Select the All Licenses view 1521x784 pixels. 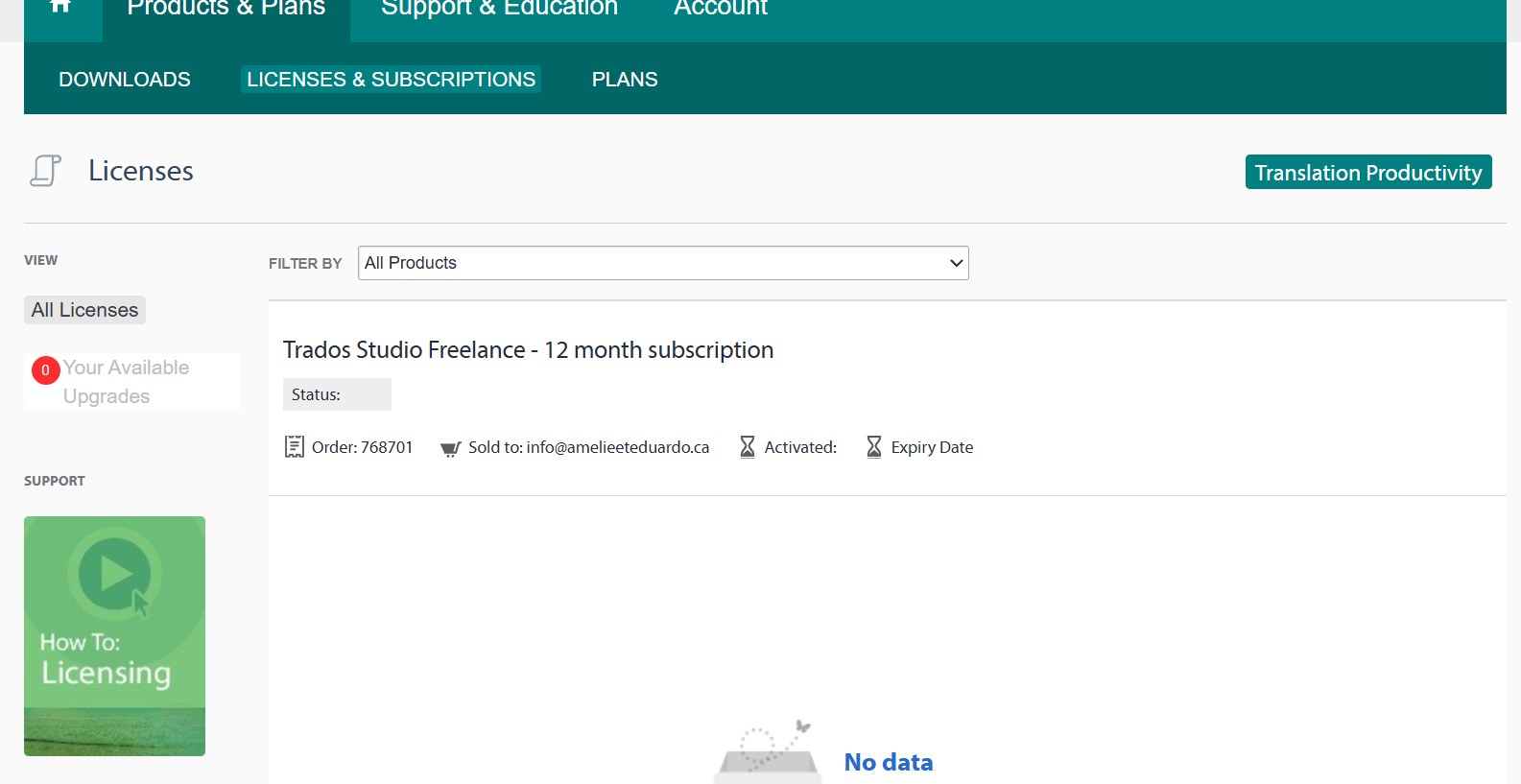pos(84,310)
